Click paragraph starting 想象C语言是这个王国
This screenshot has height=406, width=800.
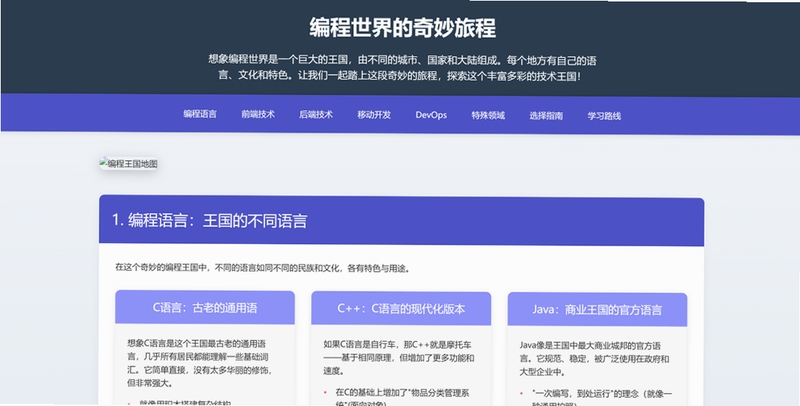tap(201, 363)
